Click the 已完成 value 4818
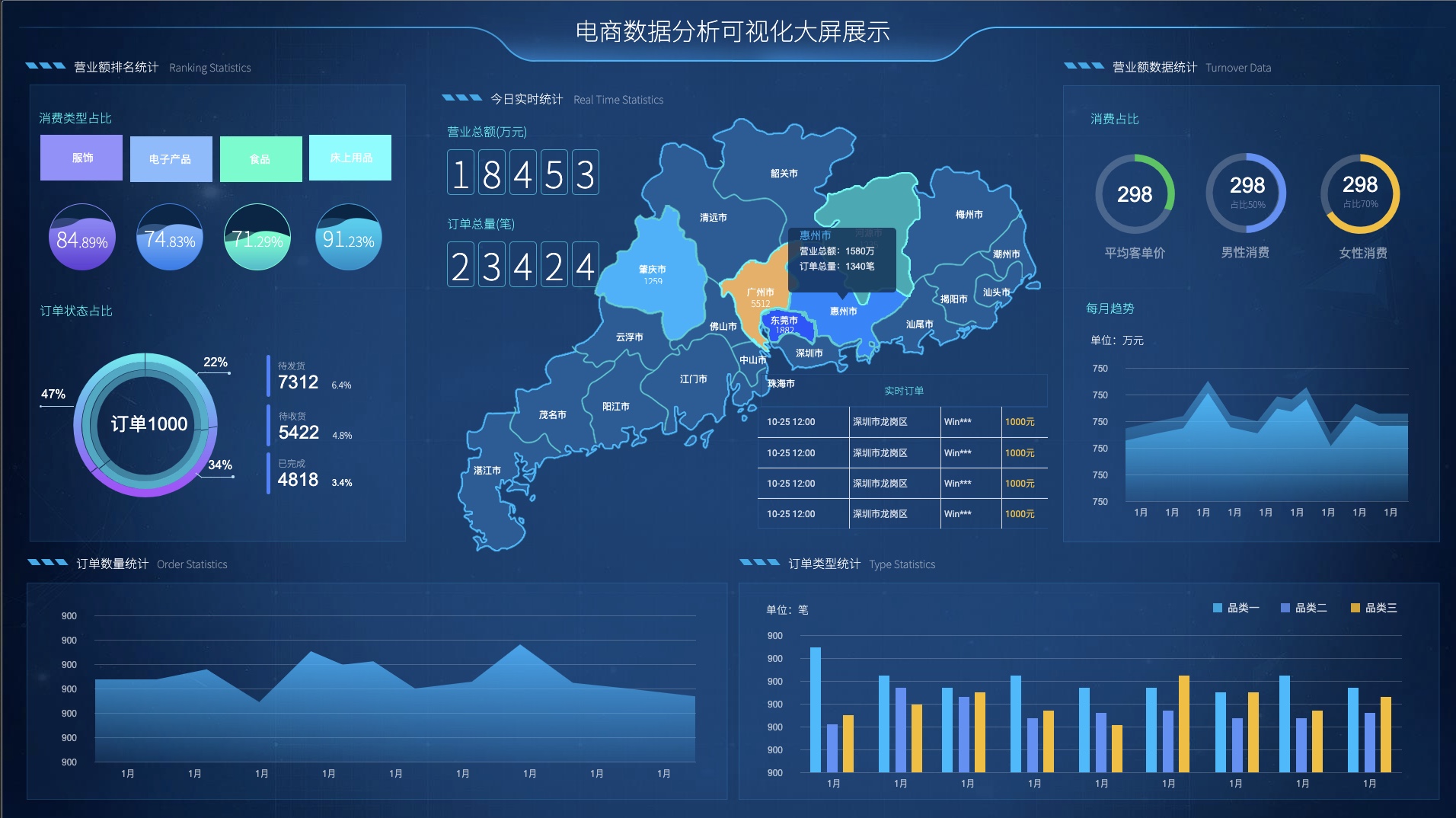 tap(298, 480)
